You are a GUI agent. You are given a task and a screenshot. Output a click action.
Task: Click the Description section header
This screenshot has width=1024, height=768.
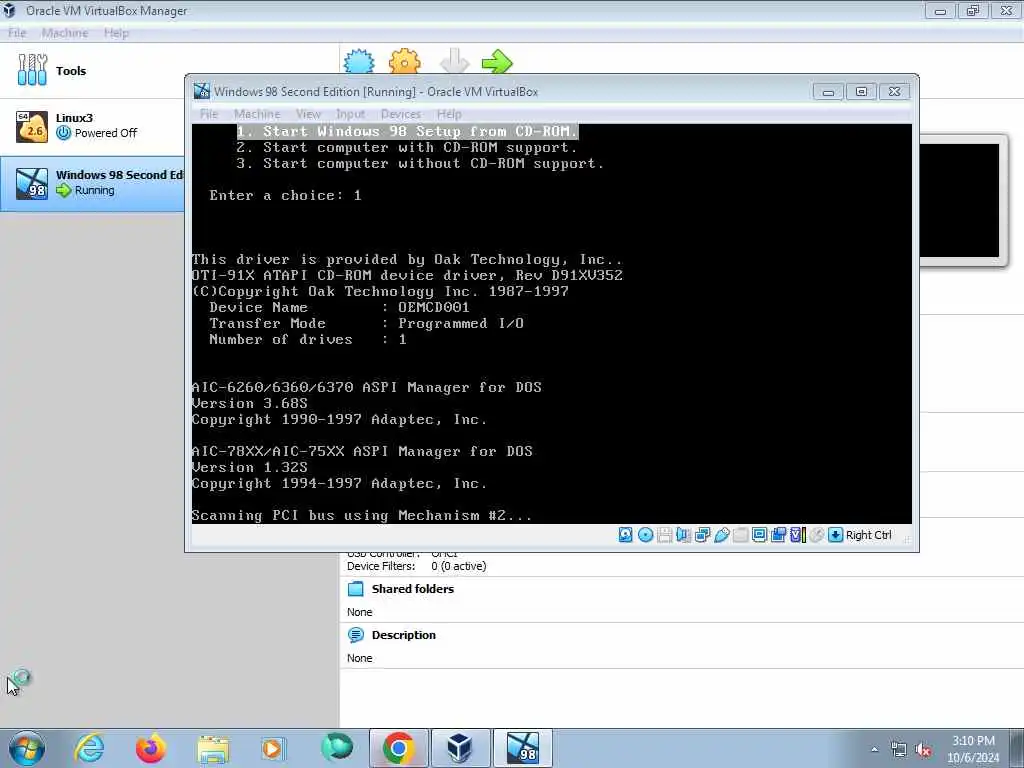tap(404, 635)
